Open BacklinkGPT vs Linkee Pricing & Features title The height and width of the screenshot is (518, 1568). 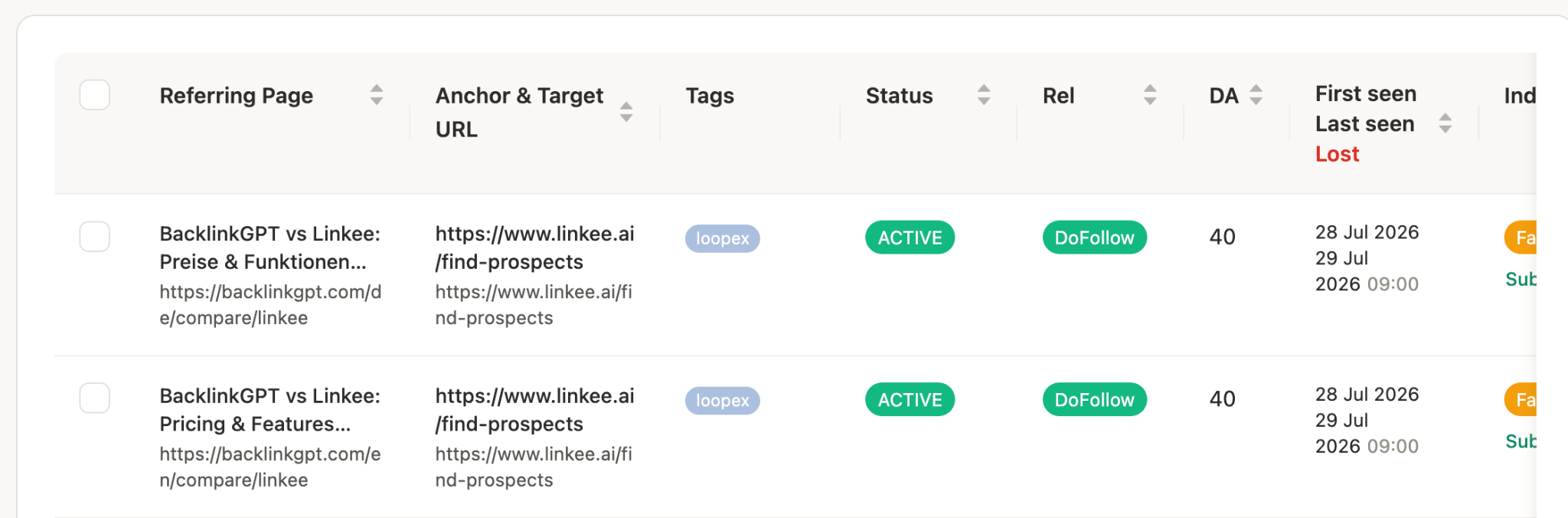[x=269, y=410]
